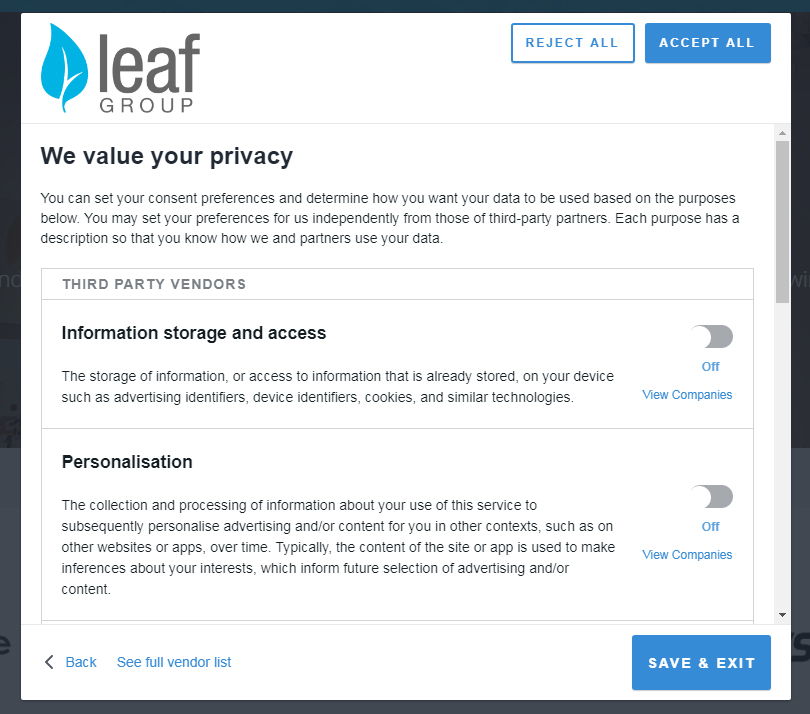The image size is (810, 714).
Task: View Companies for Information storage and access
Action: pos(687,395)
